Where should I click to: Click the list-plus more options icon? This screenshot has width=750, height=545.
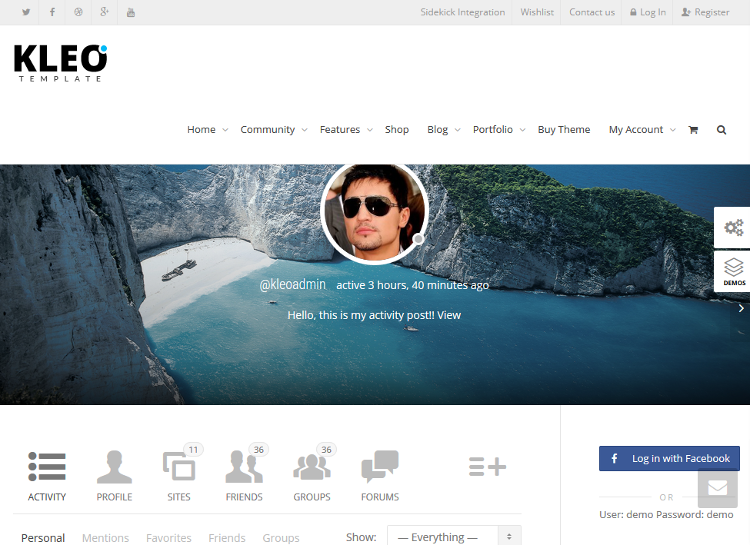(x=487, y=467)
